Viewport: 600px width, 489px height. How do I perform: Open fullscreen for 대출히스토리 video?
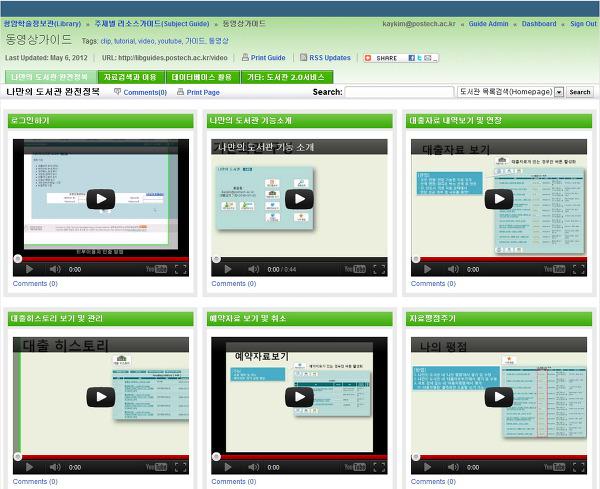click(x=181, y=467)
